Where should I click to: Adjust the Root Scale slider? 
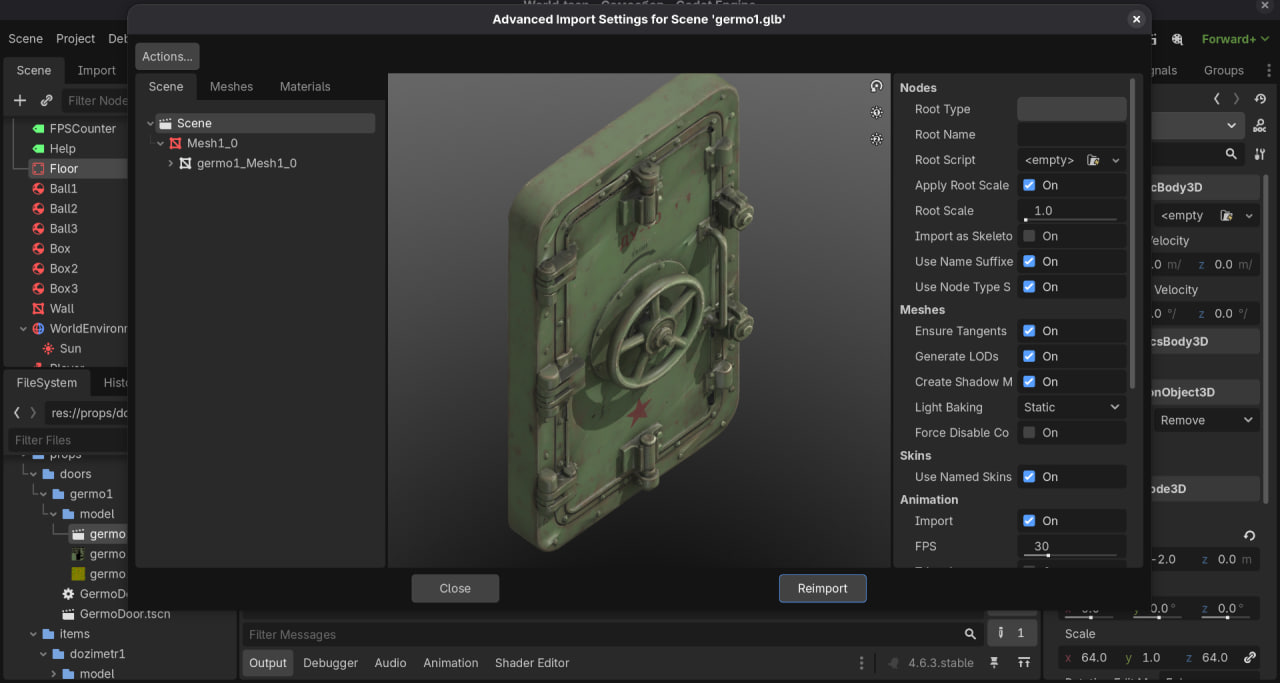click(1070, 219)
